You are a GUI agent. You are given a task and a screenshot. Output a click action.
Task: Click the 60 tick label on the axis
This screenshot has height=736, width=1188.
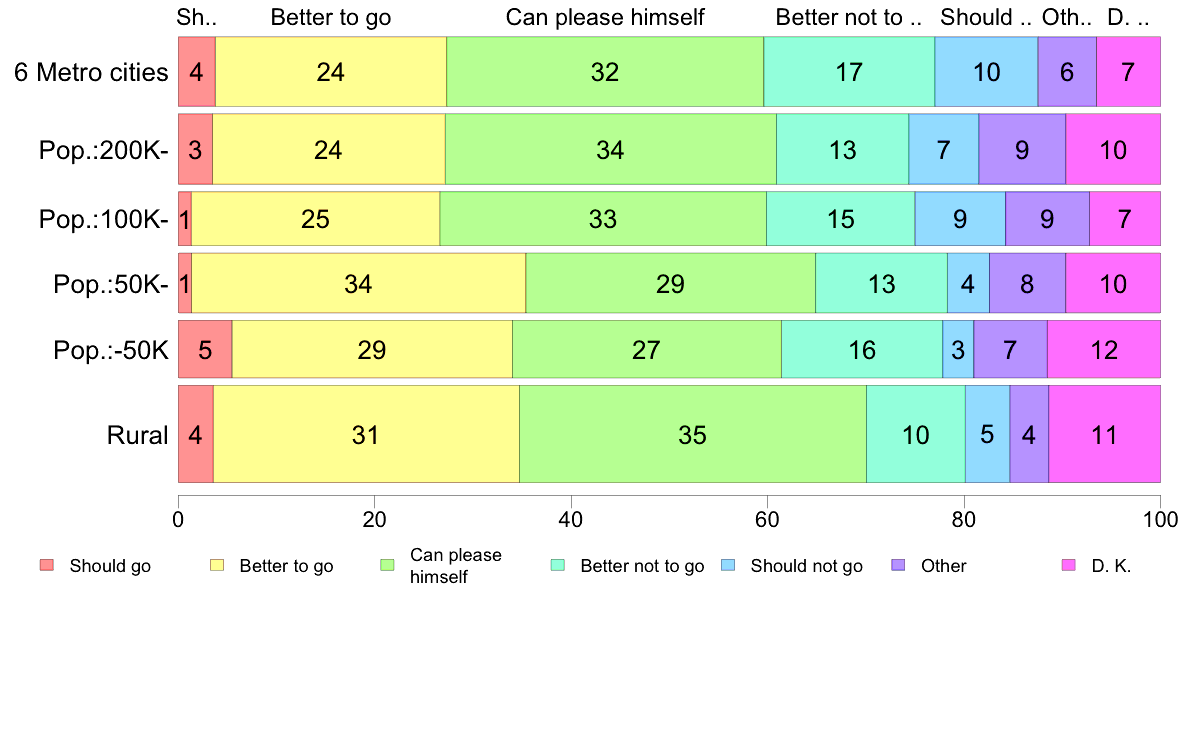click(x=767, y=519)
